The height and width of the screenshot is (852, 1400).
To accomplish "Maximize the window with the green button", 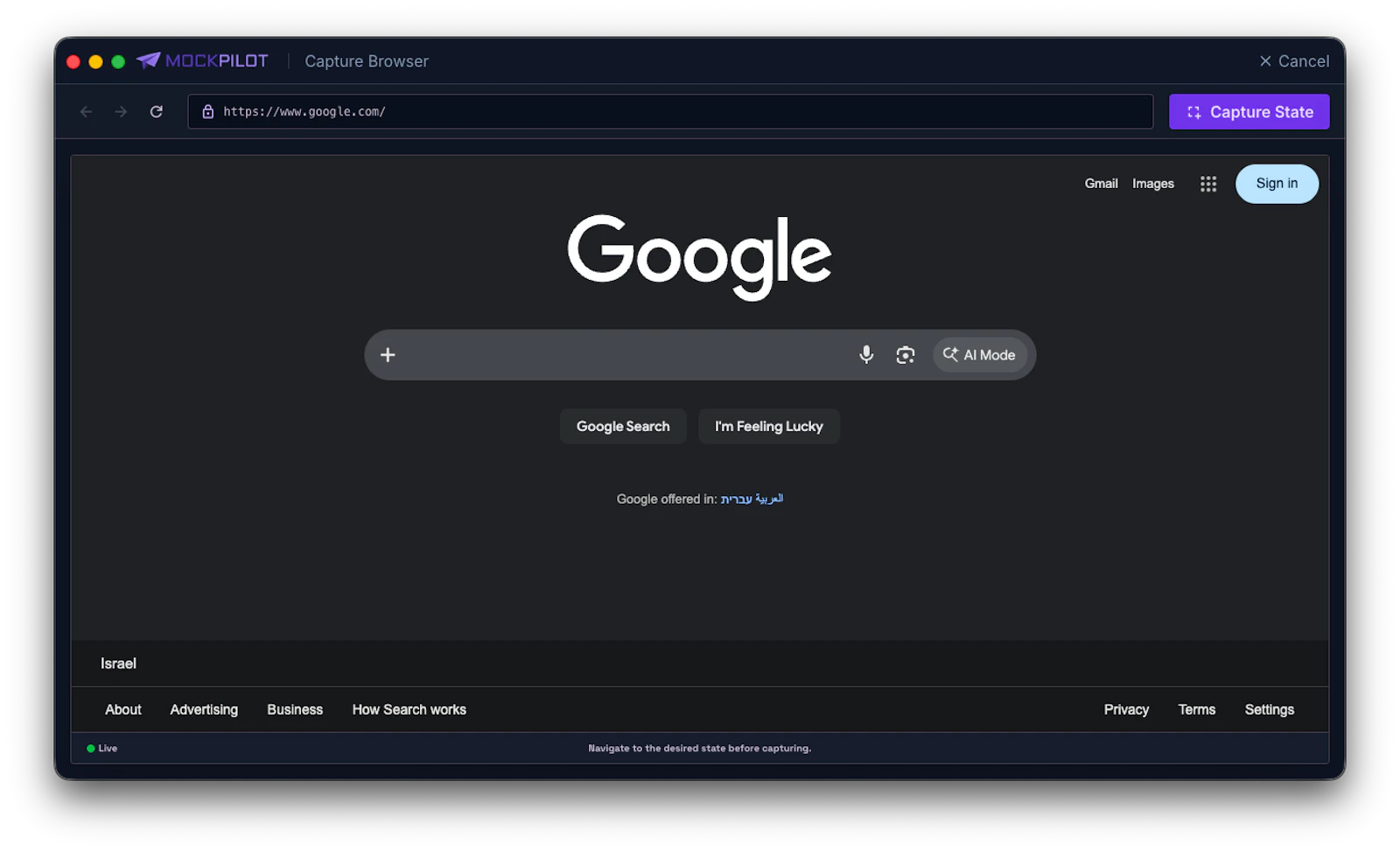I will [118, 61].
